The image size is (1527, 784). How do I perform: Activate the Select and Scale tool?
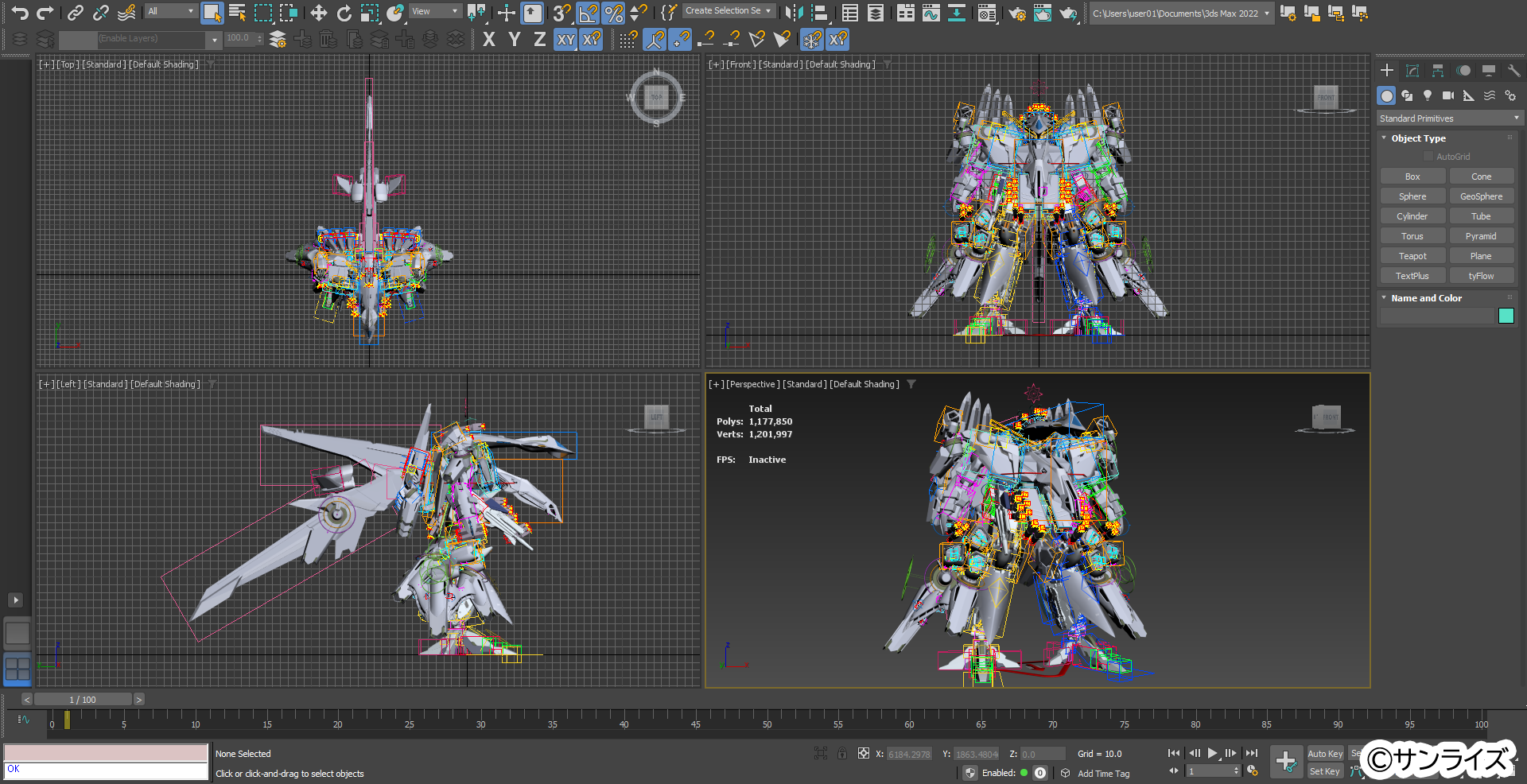tap(370, 12)
